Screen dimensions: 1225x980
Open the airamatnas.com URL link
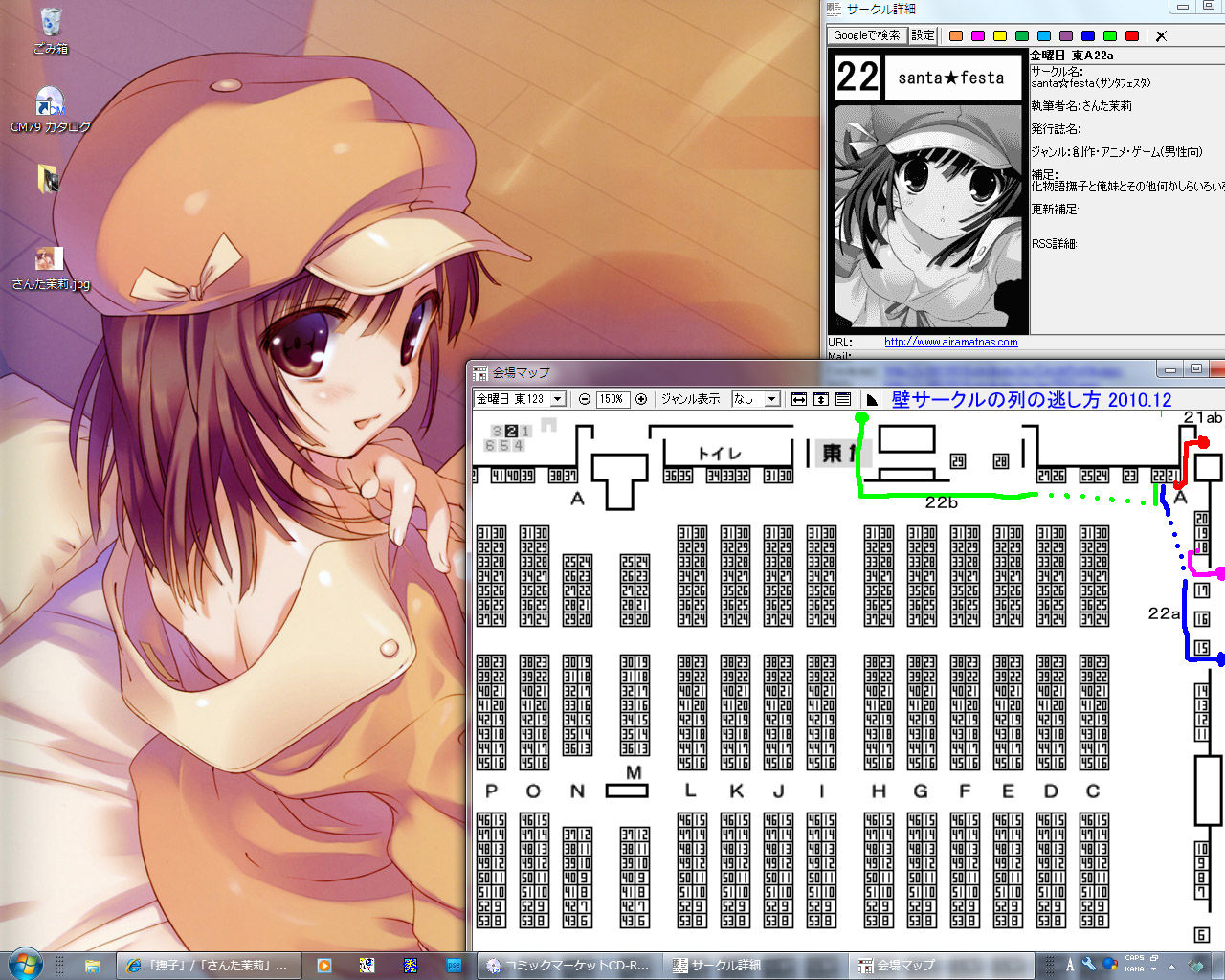[x=950, y=342]
